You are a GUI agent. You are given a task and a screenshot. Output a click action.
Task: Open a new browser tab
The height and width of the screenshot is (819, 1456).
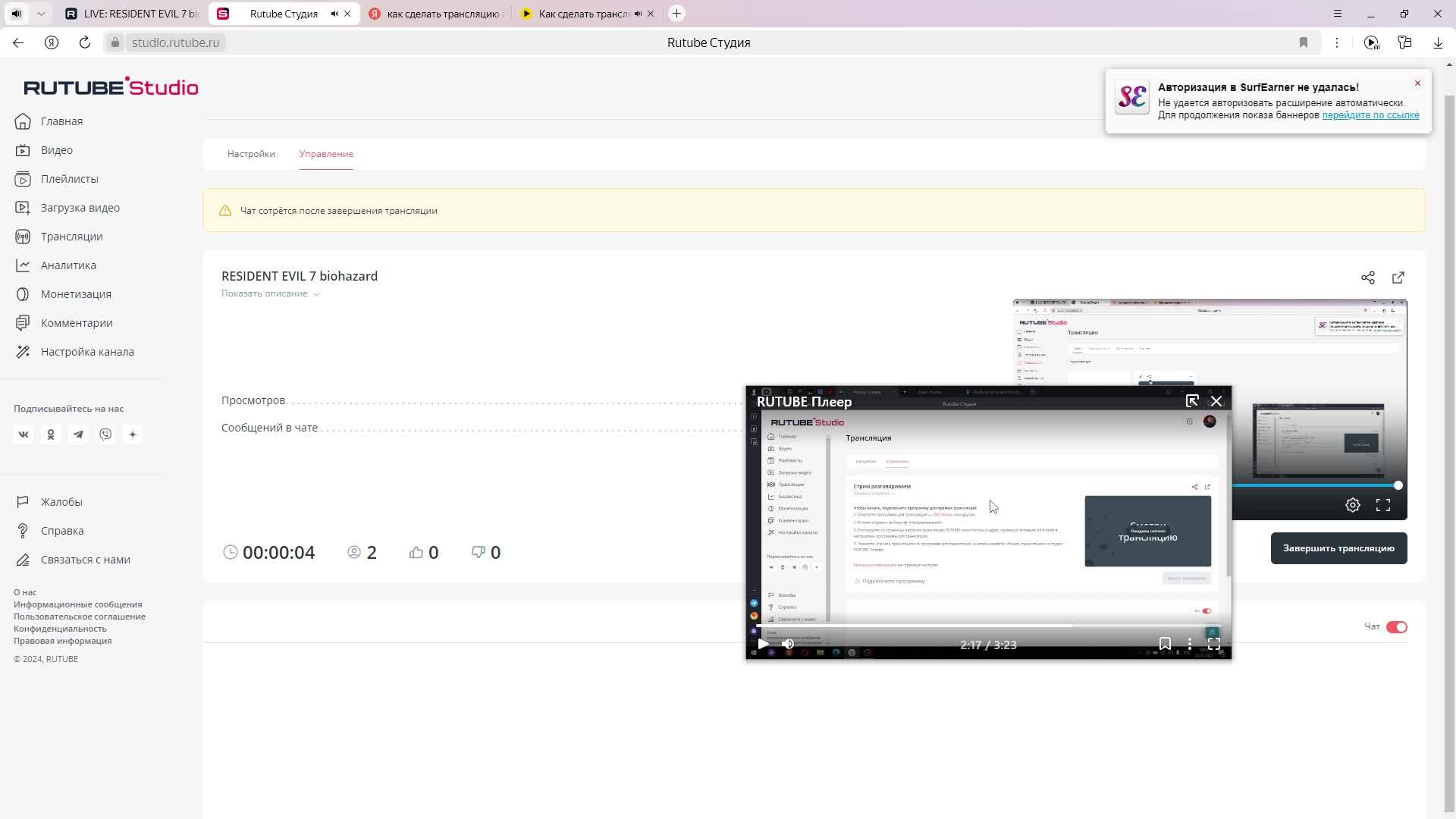coord(677,14)
